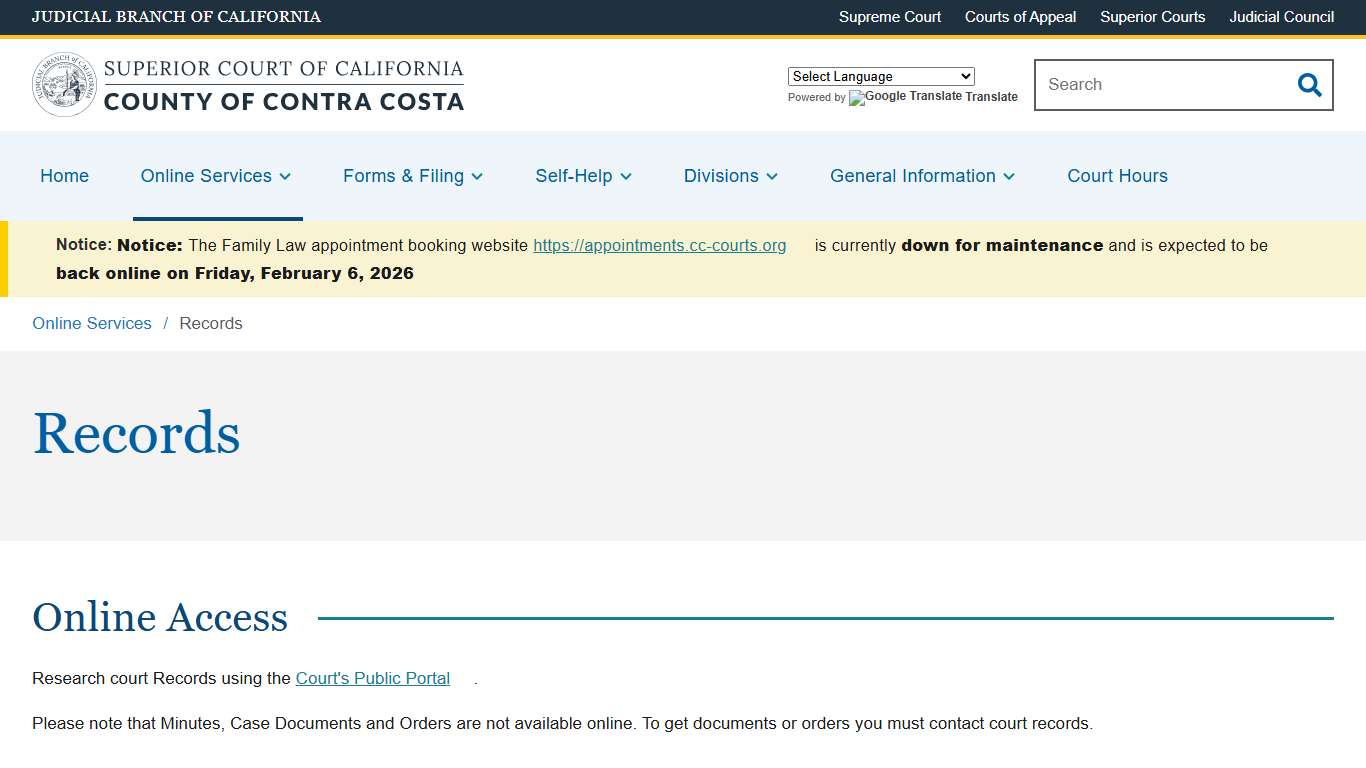Follow the appointments.cc-courts.org link
This screenshot has width=1366, height=768.
659,245
